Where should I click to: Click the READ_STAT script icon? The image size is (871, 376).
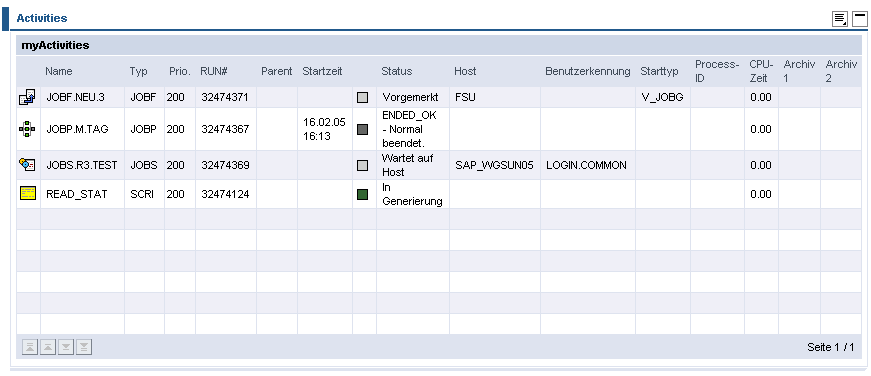(28, 193)
